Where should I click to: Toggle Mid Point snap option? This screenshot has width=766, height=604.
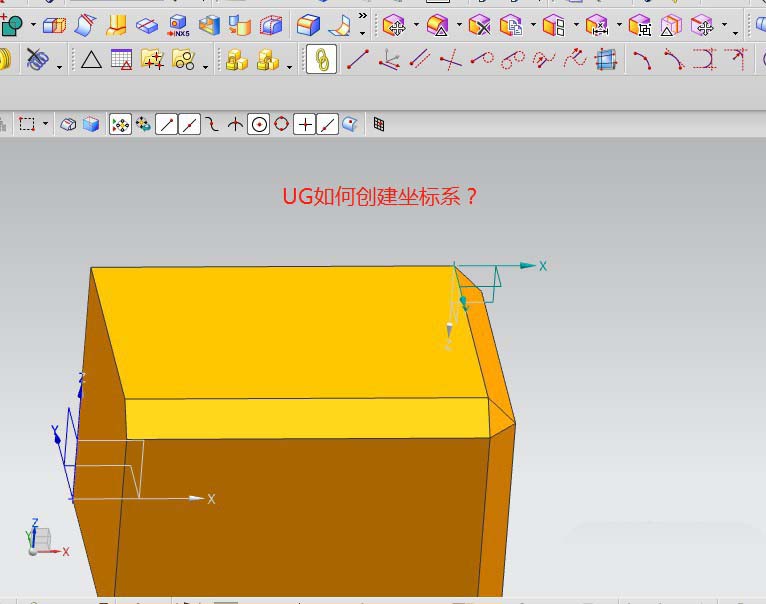(x=190, y=124)
